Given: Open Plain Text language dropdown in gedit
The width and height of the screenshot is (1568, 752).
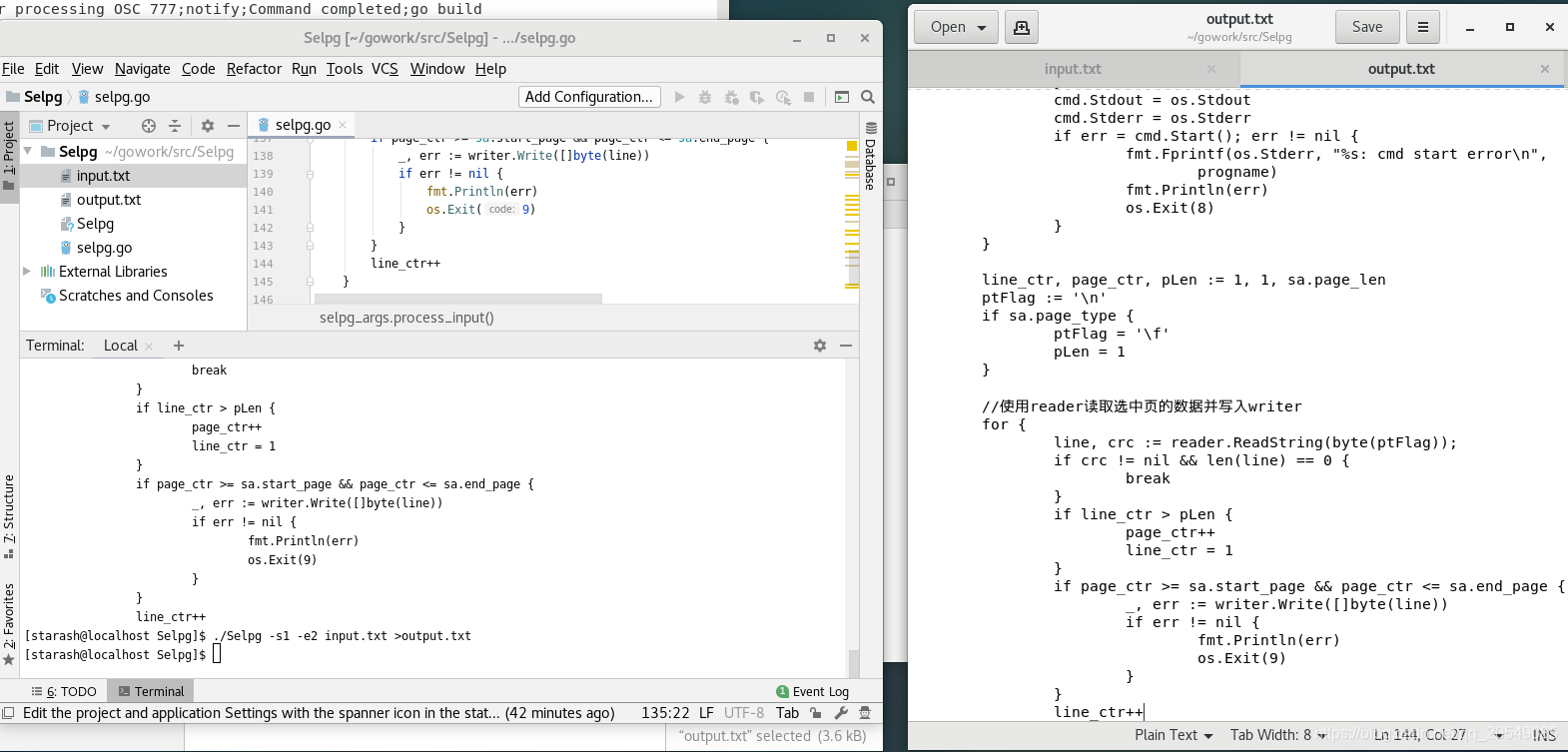Looking at the screenshot, I should (1174, 735).
